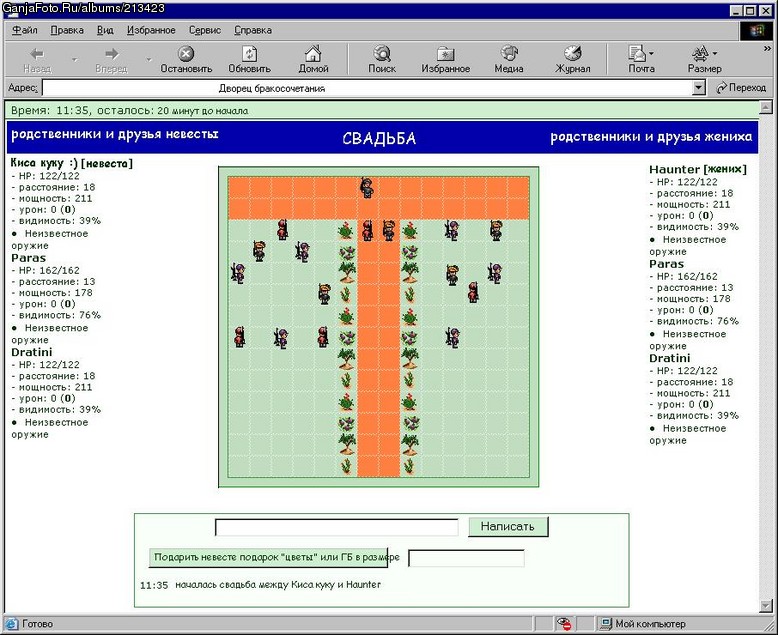Open the Медиа toolbar icon
The image size is (778, 635).
point(509,53)
